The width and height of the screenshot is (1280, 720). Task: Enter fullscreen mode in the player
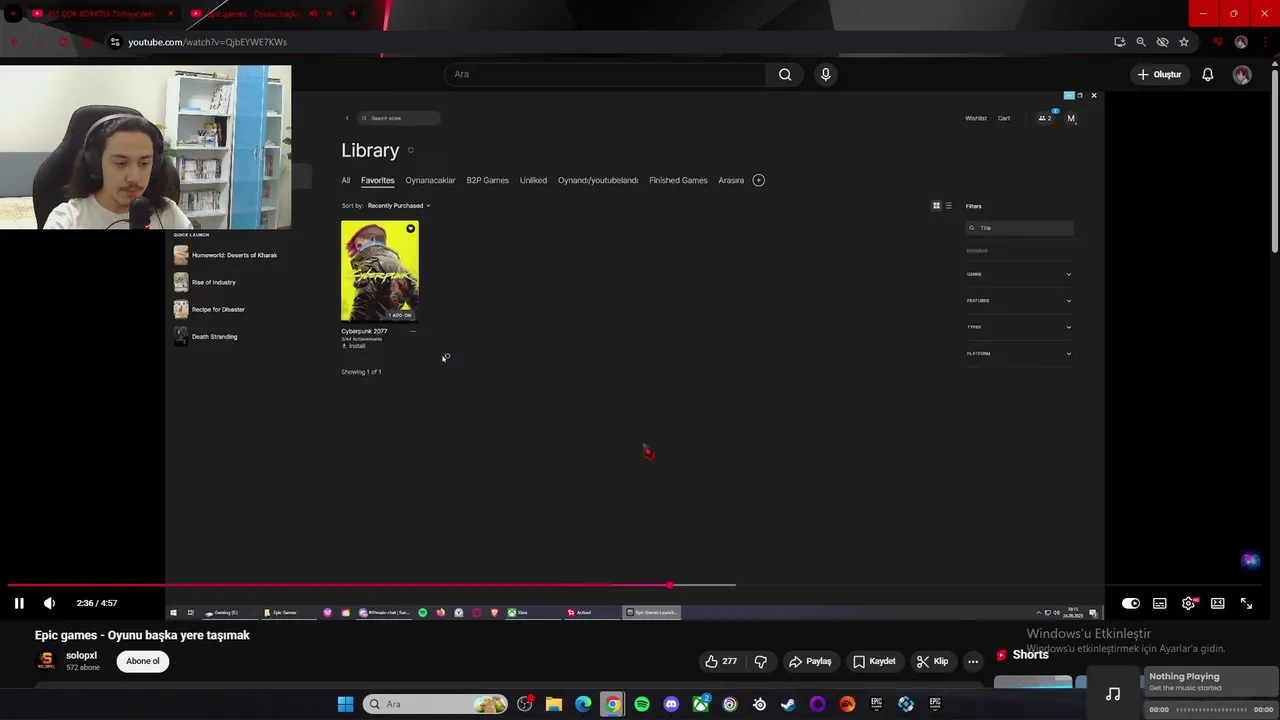(x=1246, y=603)
